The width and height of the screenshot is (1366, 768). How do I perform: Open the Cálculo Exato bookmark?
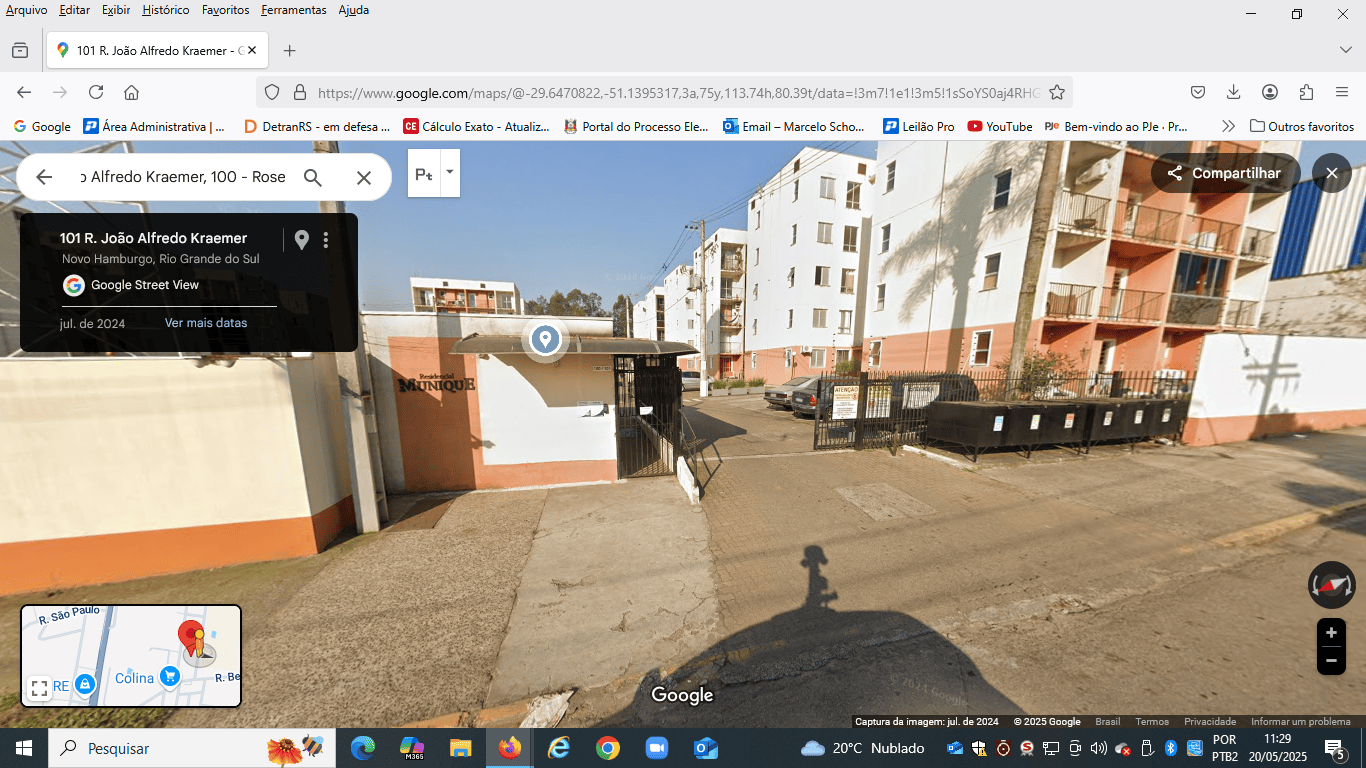(x=476, y=126)
